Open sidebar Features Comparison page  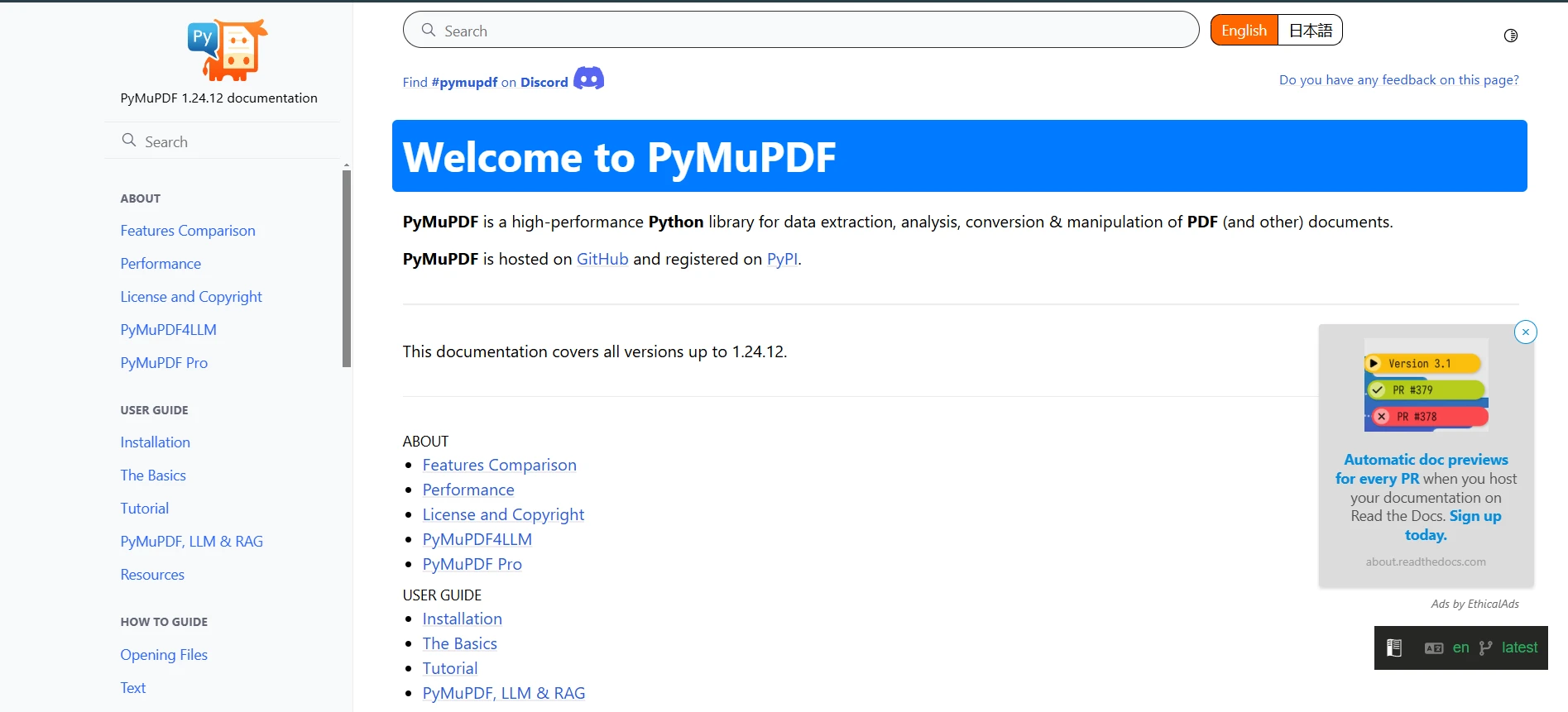point(188,231)
